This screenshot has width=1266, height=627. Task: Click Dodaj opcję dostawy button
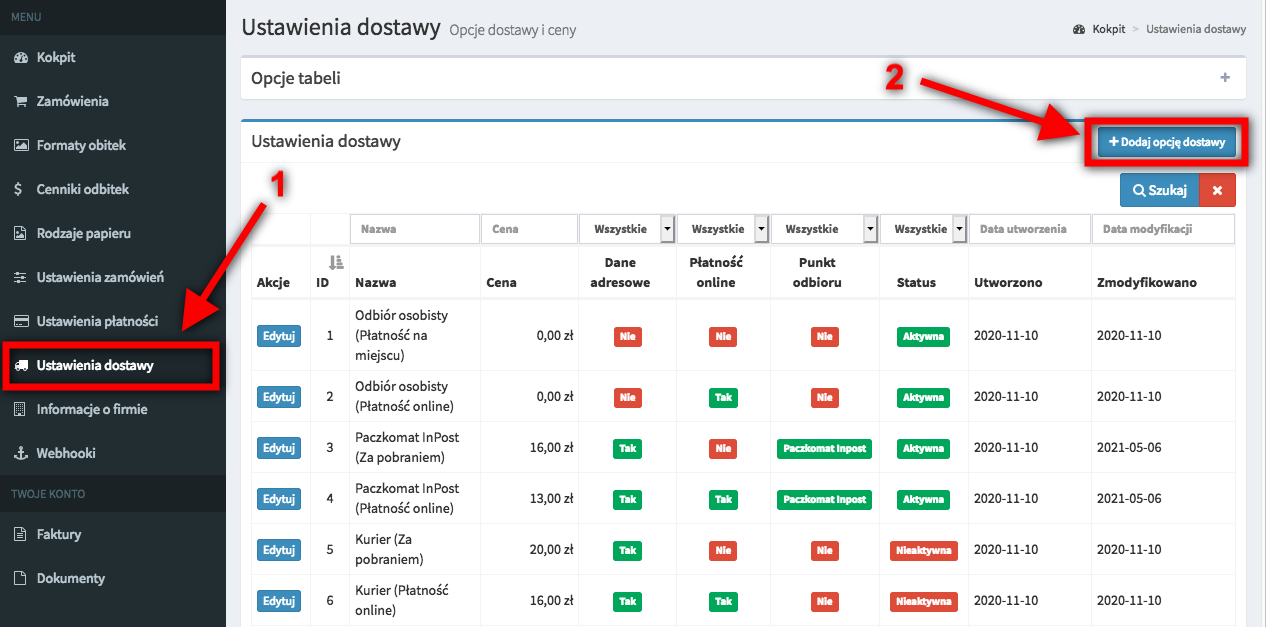[1166, 143]
